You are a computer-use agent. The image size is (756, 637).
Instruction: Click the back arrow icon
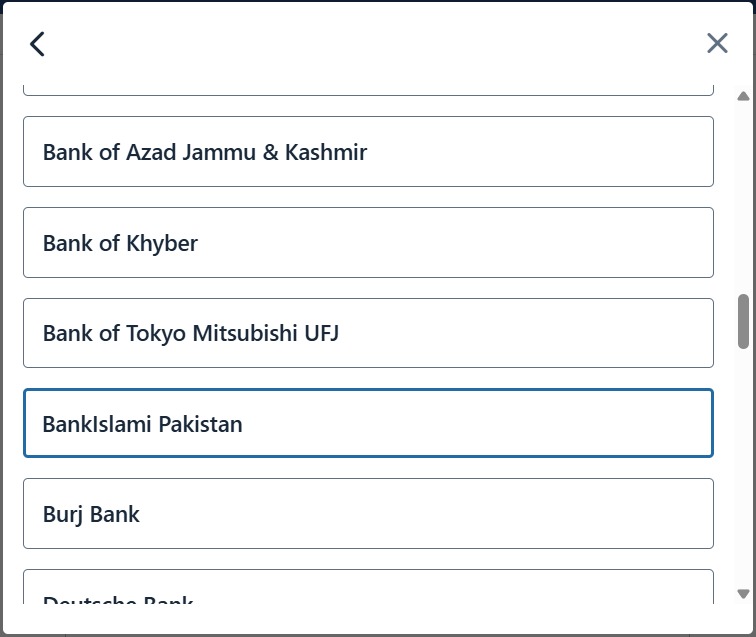(x=38, y=44)
